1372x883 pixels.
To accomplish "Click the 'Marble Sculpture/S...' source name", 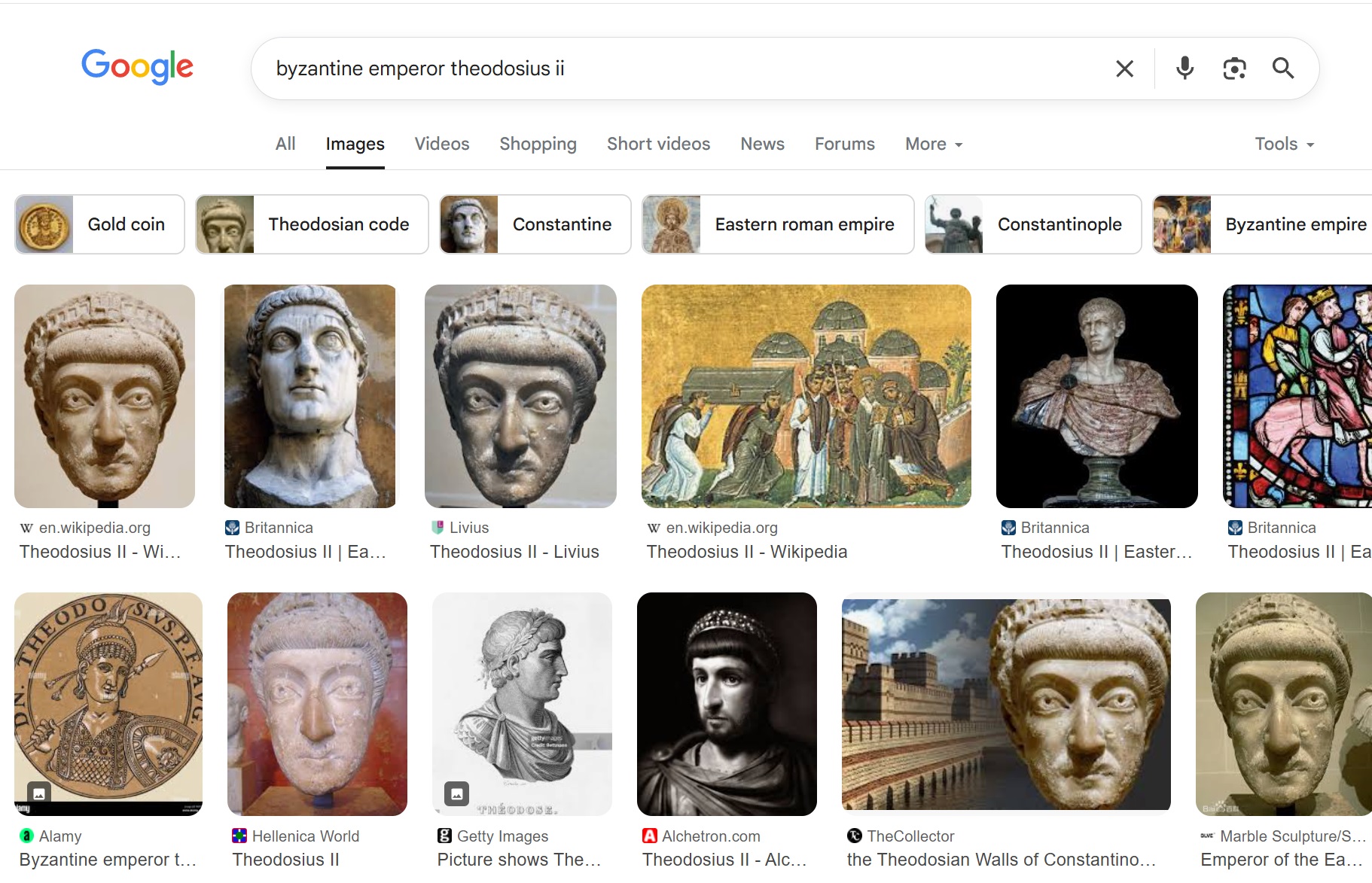I will [x=1293, y=836].
